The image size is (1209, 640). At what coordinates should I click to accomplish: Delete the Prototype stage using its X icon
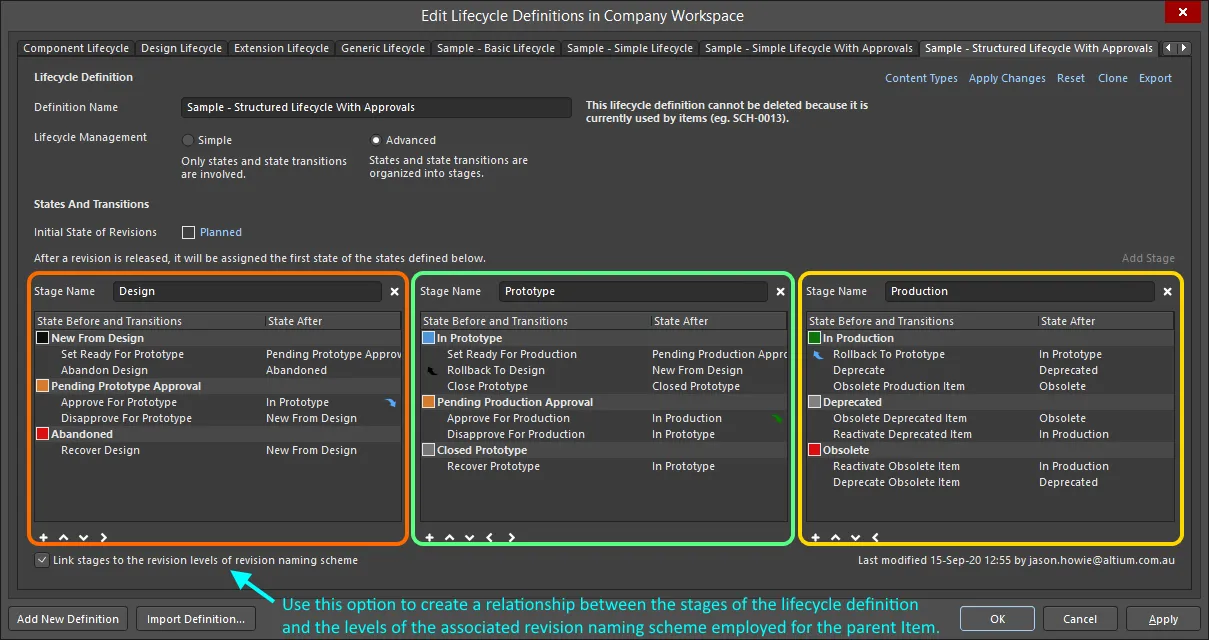tap(780, 292)
